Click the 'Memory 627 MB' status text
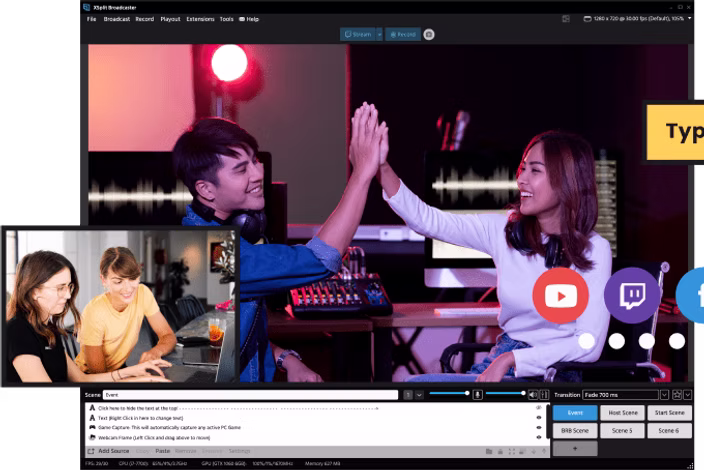Screen dimensions: 704x470 click(x=322, y=463)
